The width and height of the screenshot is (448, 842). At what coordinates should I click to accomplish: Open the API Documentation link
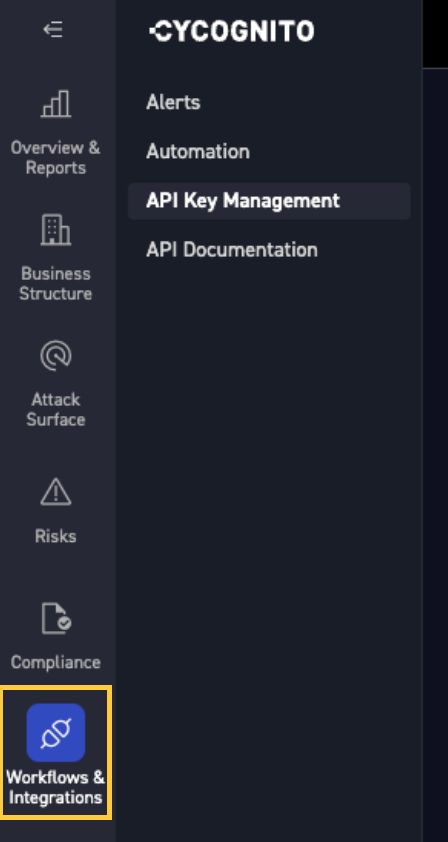tap(232, 250)
